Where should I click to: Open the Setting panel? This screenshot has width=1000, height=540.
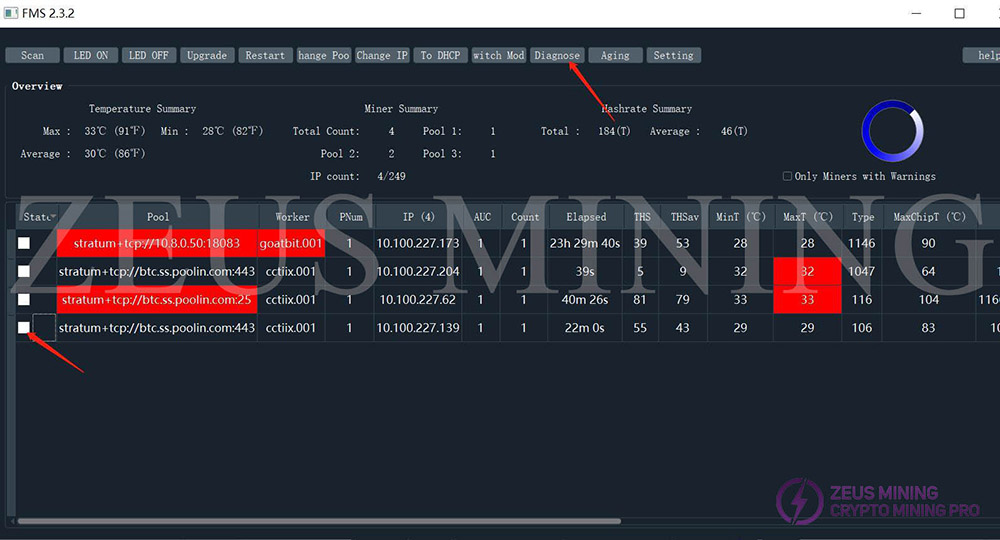tap(673, 55)
